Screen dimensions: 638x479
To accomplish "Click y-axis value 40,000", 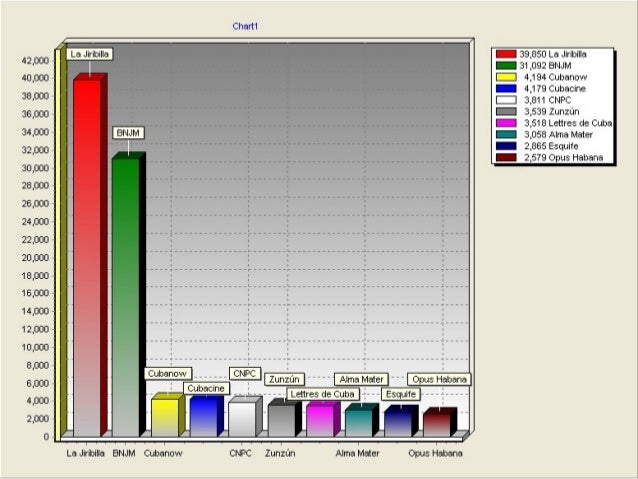I will point(35,78).
